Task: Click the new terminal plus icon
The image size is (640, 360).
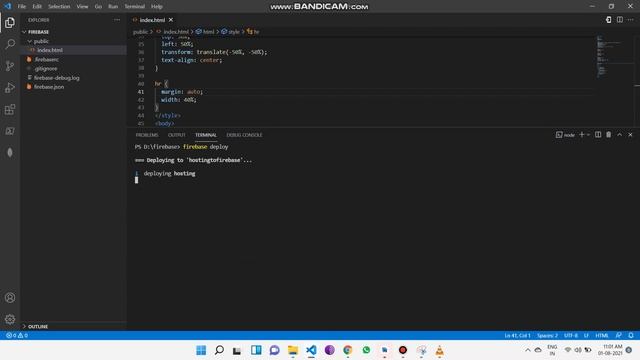Action: pyautogui.click(x=582, y=135)
